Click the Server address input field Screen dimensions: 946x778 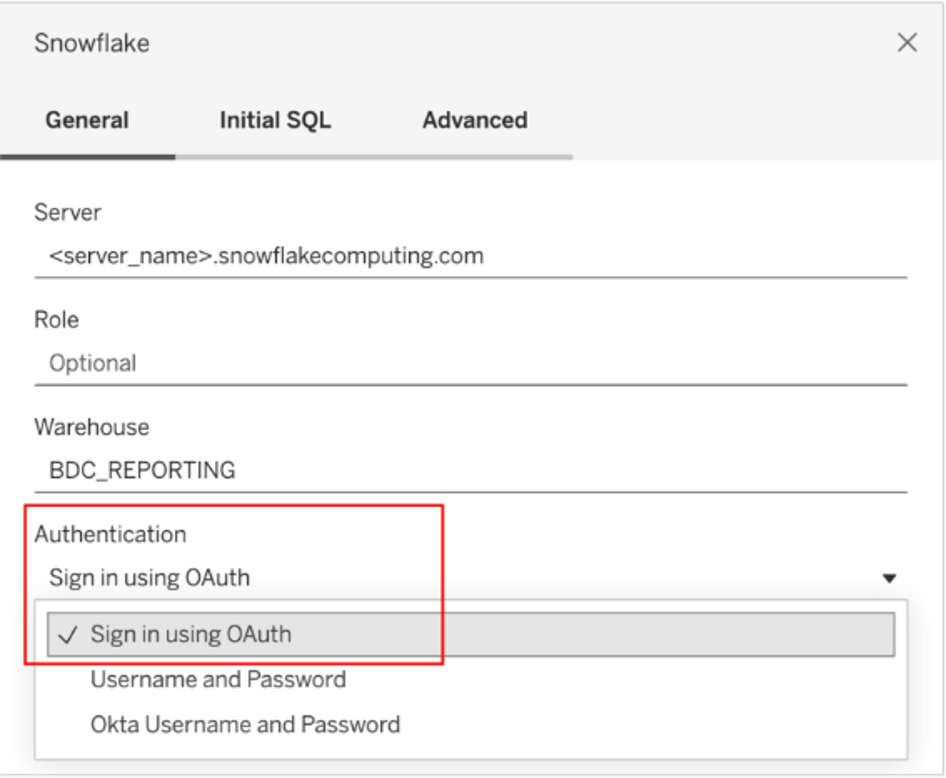coord(400,255)
